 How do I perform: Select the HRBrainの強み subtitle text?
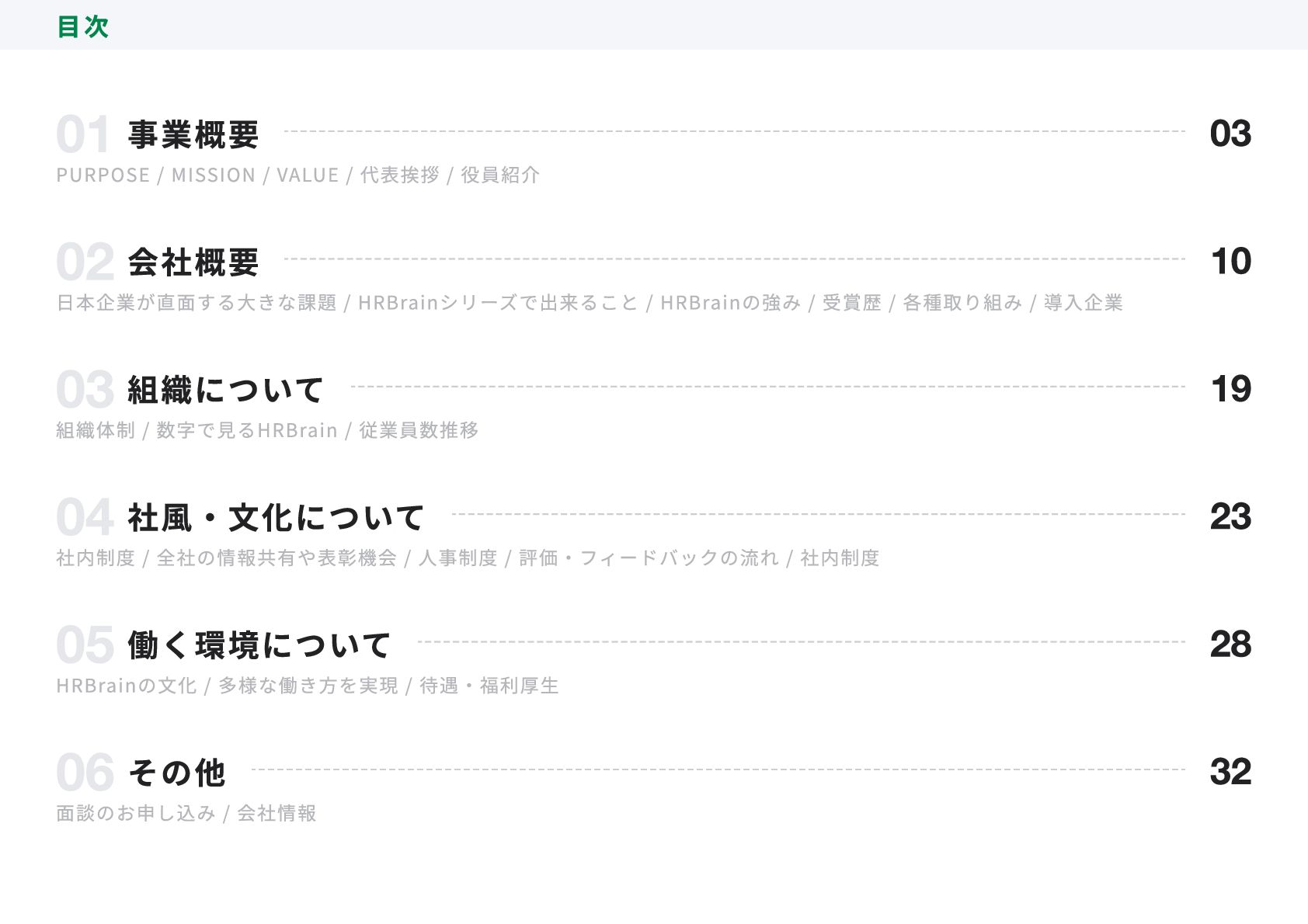pos(730,302)
